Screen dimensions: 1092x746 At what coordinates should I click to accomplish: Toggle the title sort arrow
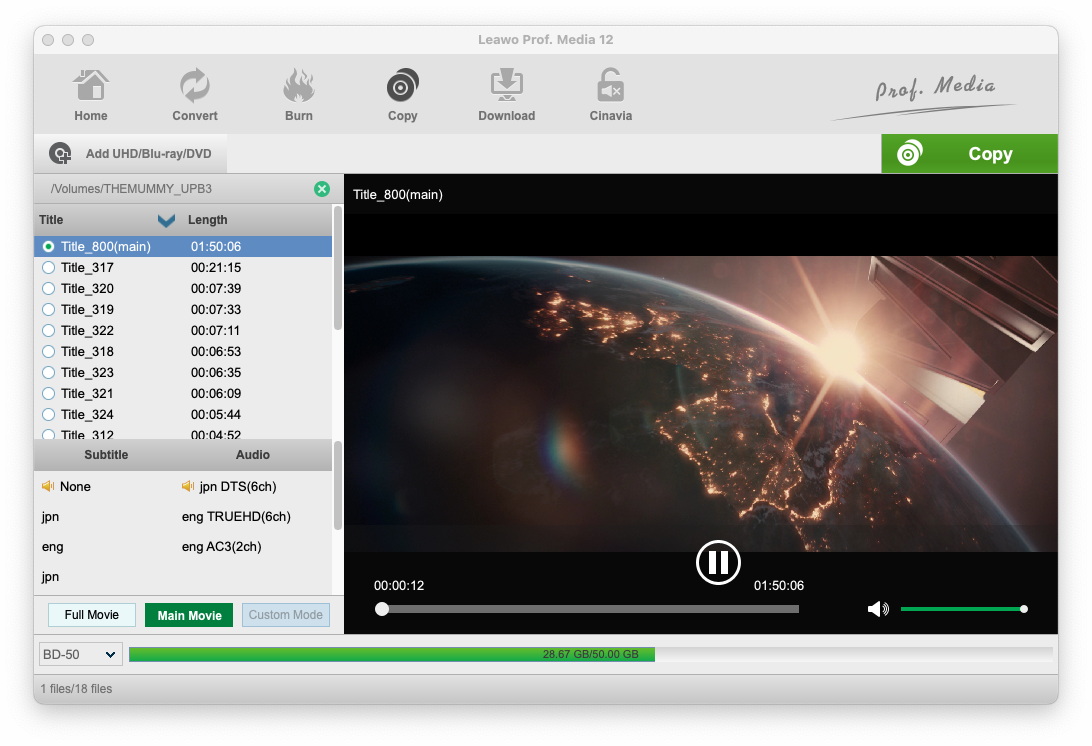166,221
